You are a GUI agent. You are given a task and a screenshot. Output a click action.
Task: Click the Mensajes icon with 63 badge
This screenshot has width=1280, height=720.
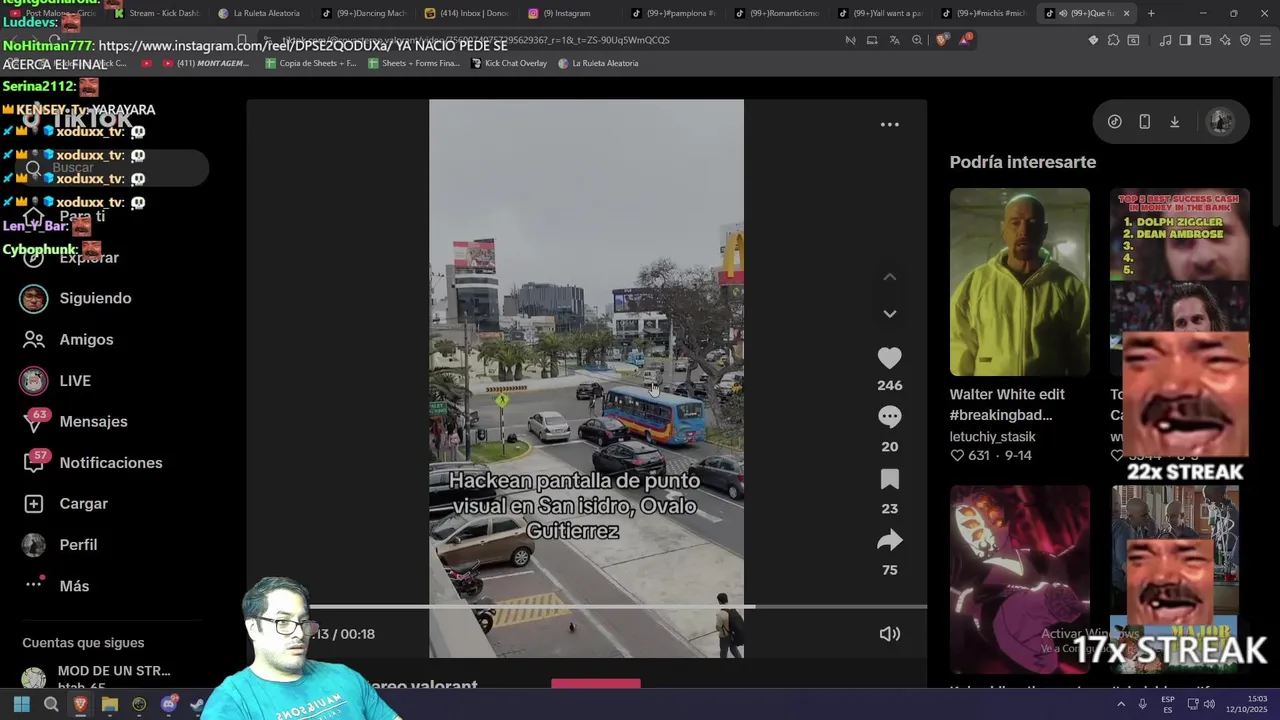click(x=34, y=421)
